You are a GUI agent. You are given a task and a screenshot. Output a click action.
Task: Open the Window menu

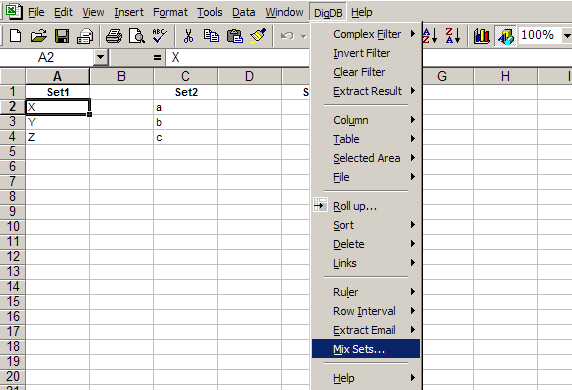point(284,12)
